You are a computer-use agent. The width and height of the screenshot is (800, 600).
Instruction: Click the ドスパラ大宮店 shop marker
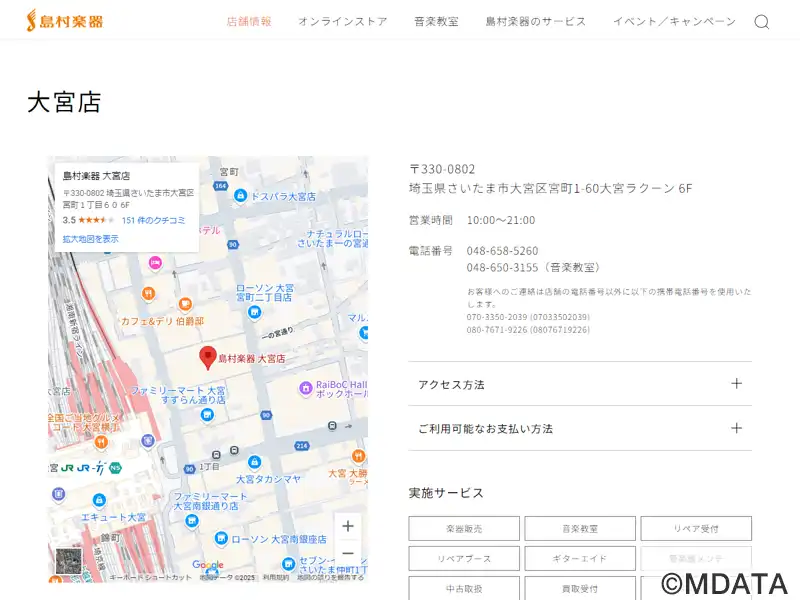pos(240,195)
